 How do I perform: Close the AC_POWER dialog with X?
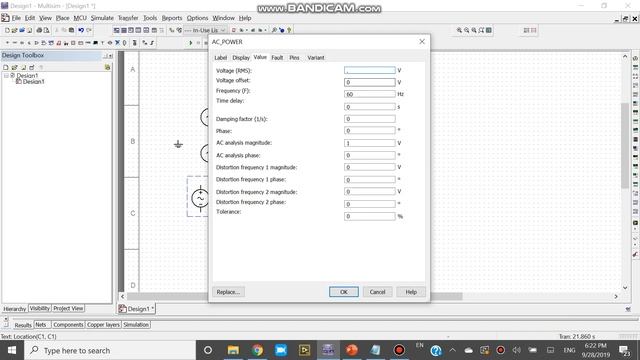click(x=422, y=42)
